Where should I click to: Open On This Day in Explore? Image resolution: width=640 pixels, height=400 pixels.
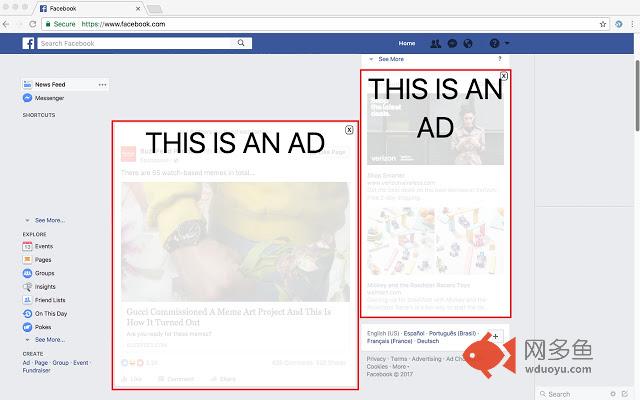(x=51, y=313)
